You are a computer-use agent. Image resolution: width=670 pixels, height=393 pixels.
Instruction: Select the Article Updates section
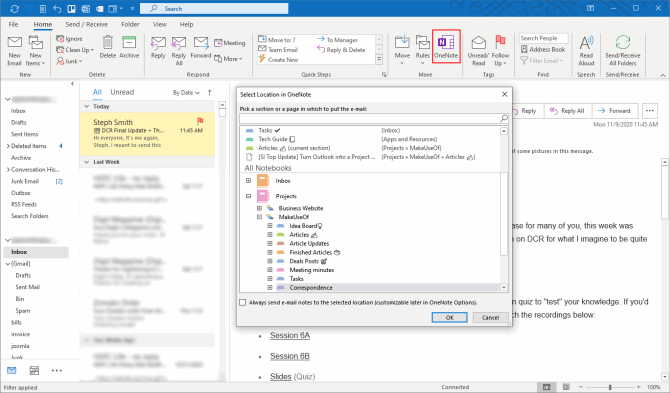point(309,243)
